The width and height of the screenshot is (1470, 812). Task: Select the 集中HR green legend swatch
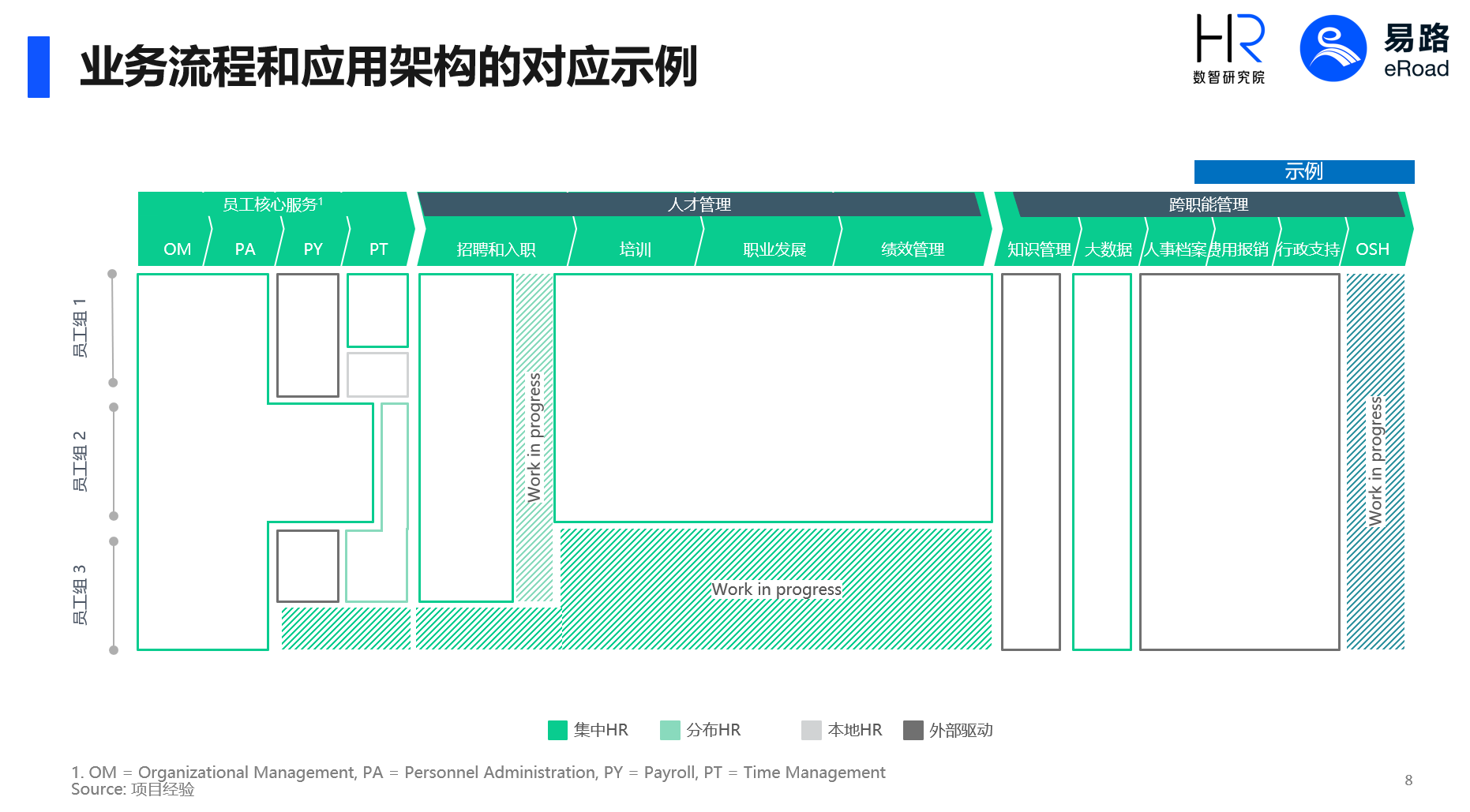(557, 730)
